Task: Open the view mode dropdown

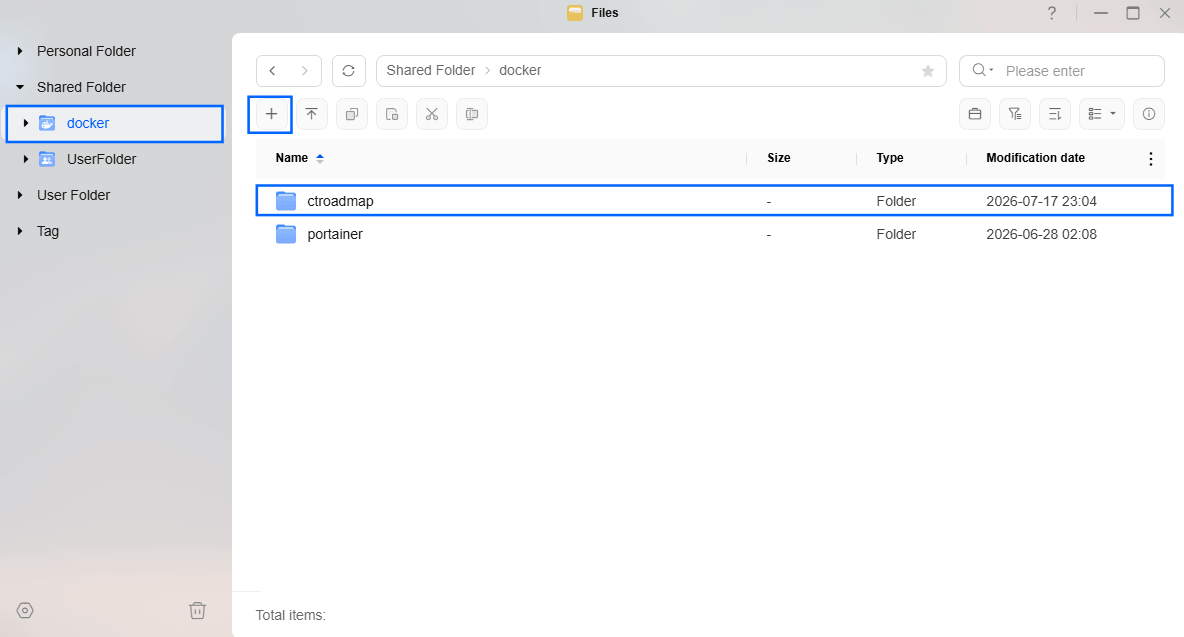Action: pyautogui.click(x=1102, y=115)
